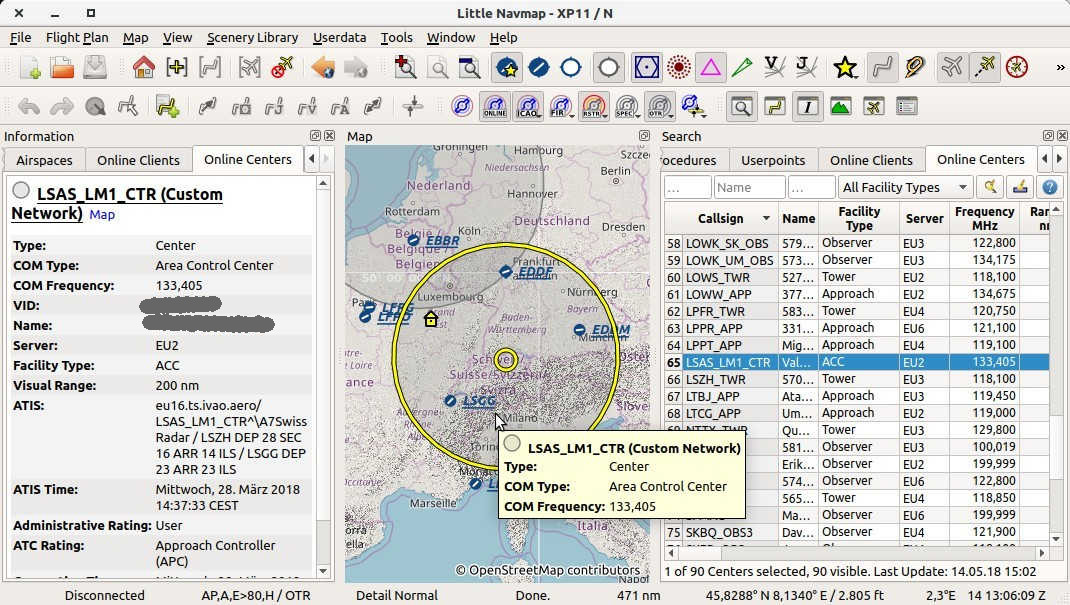Click the EDDF center icon on map
This screenshot has width=1070, height=605.
pyautogui.click(x=505, y=271)
